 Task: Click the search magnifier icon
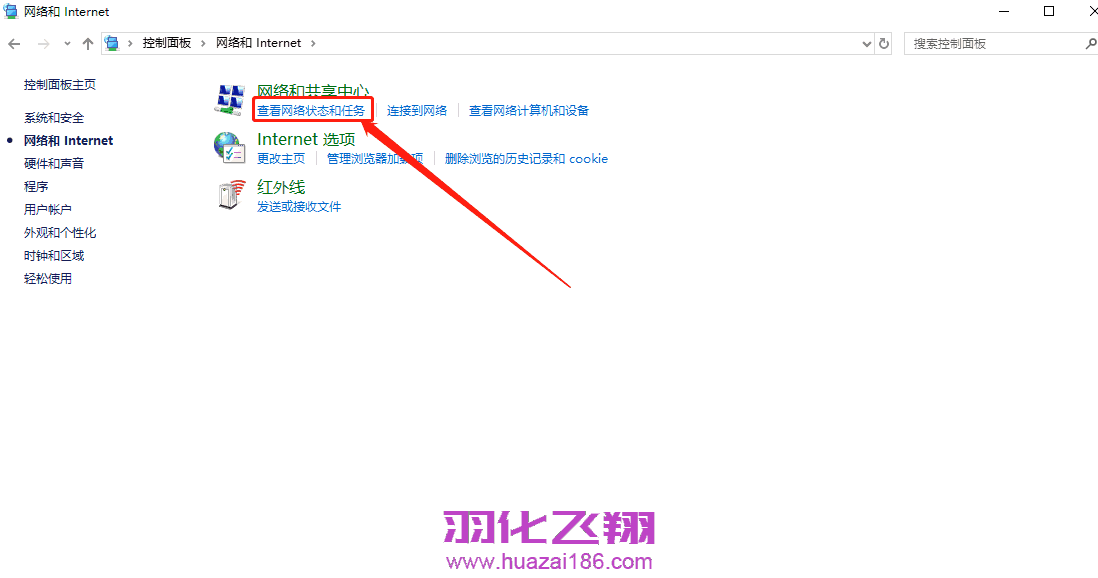click(1090, 43)
